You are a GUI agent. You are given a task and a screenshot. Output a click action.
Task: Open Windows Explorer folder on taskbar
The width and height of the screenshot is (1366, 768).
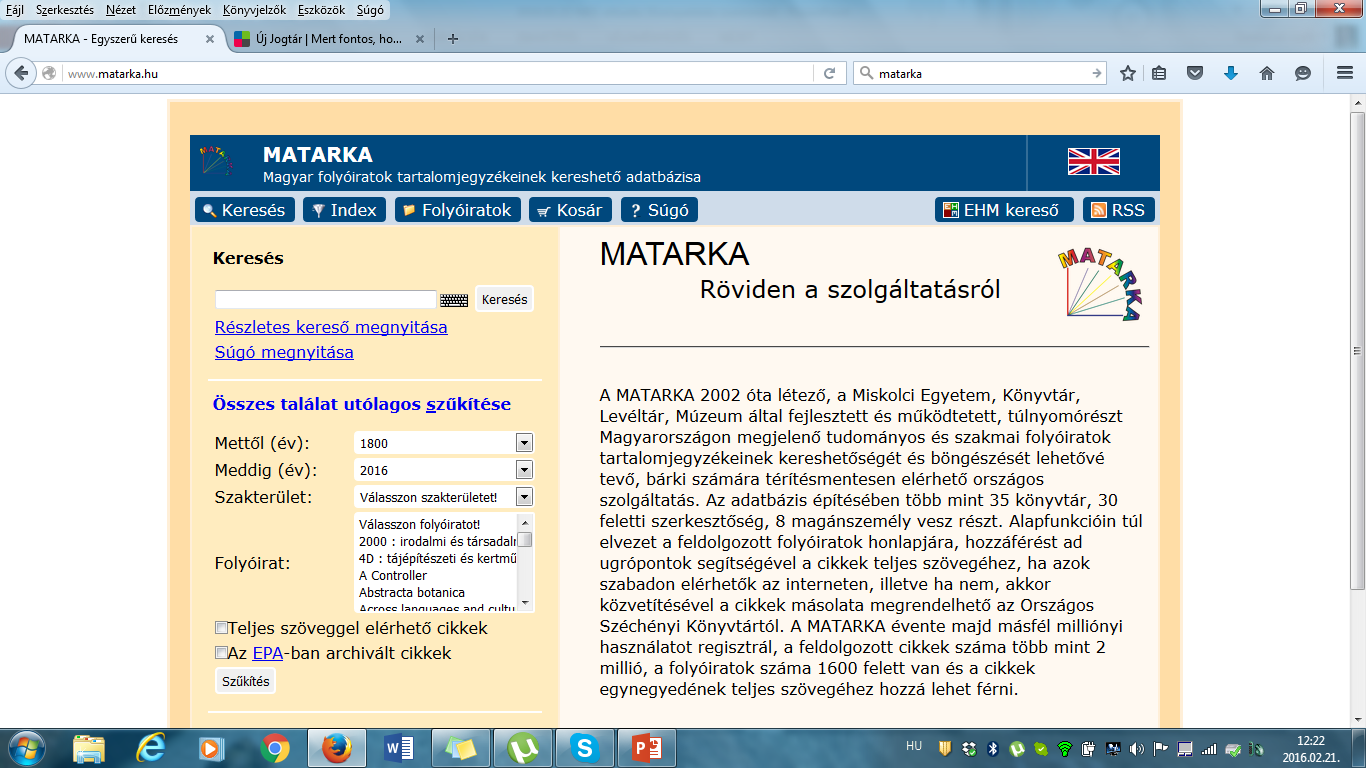click(x=89, y=747)
